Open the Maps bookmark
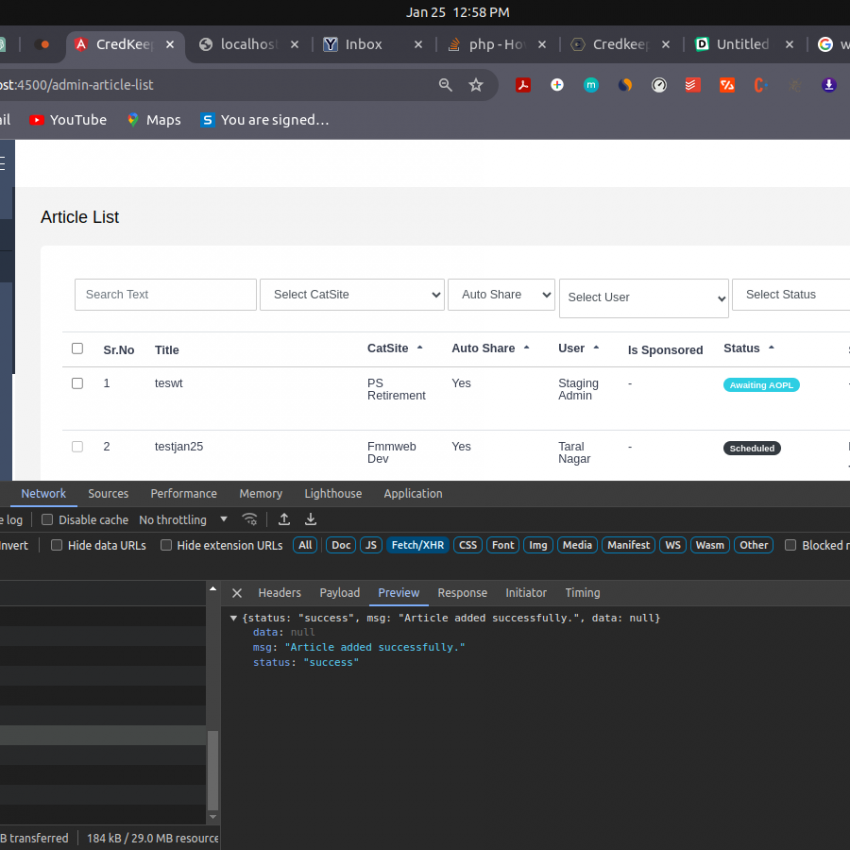 154,120
